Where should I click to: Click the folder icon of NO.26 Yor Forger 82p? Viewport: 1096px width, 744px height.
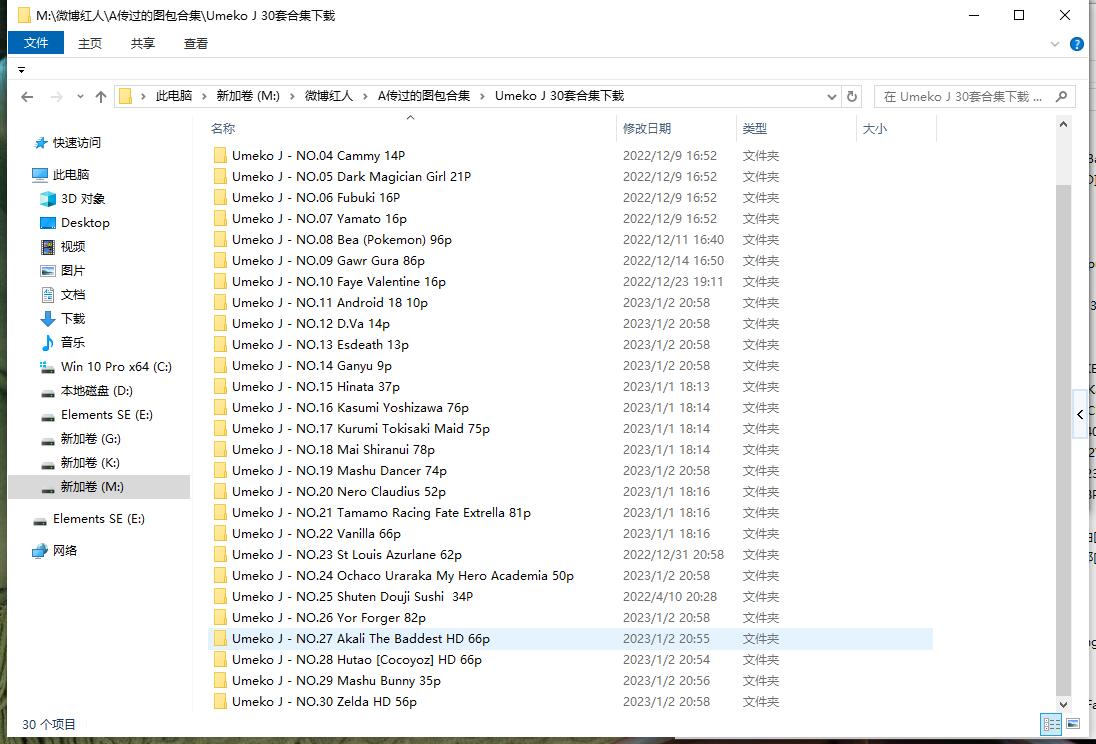point(220,617)
